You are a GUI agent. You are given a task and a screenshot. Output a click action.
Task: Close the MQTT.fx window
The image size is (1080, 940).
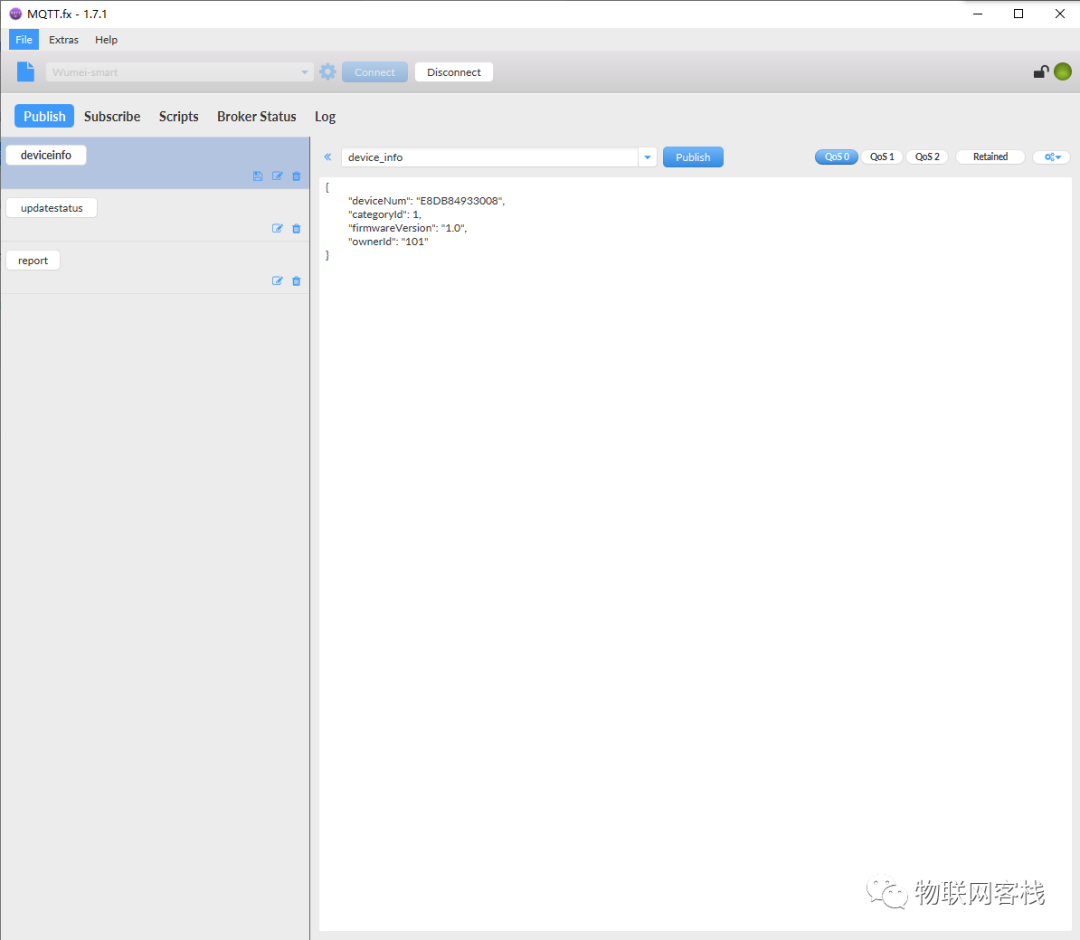(x=1060, y=14)
